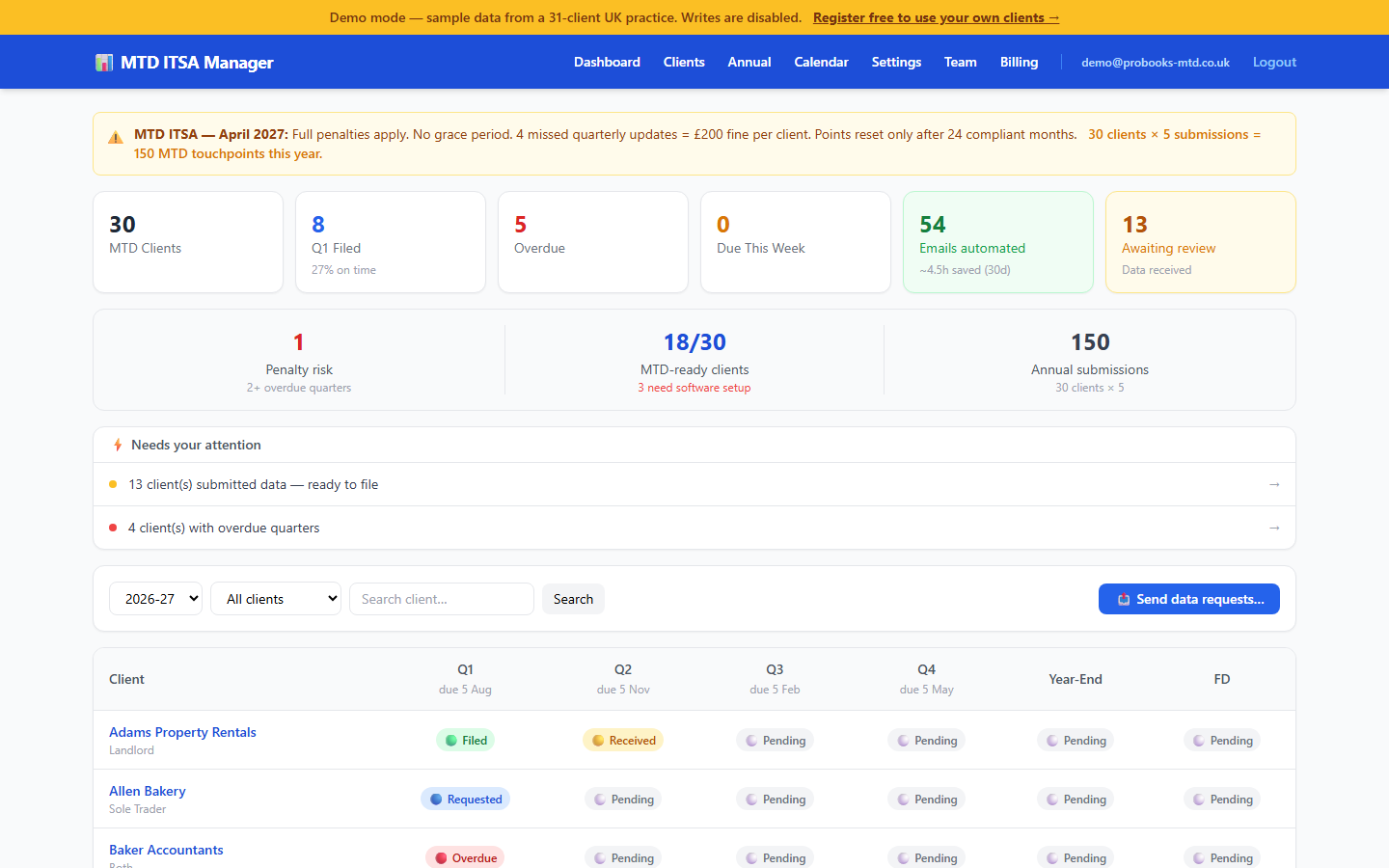Click the 8 Q1 Filed stat card

point(391,242)
